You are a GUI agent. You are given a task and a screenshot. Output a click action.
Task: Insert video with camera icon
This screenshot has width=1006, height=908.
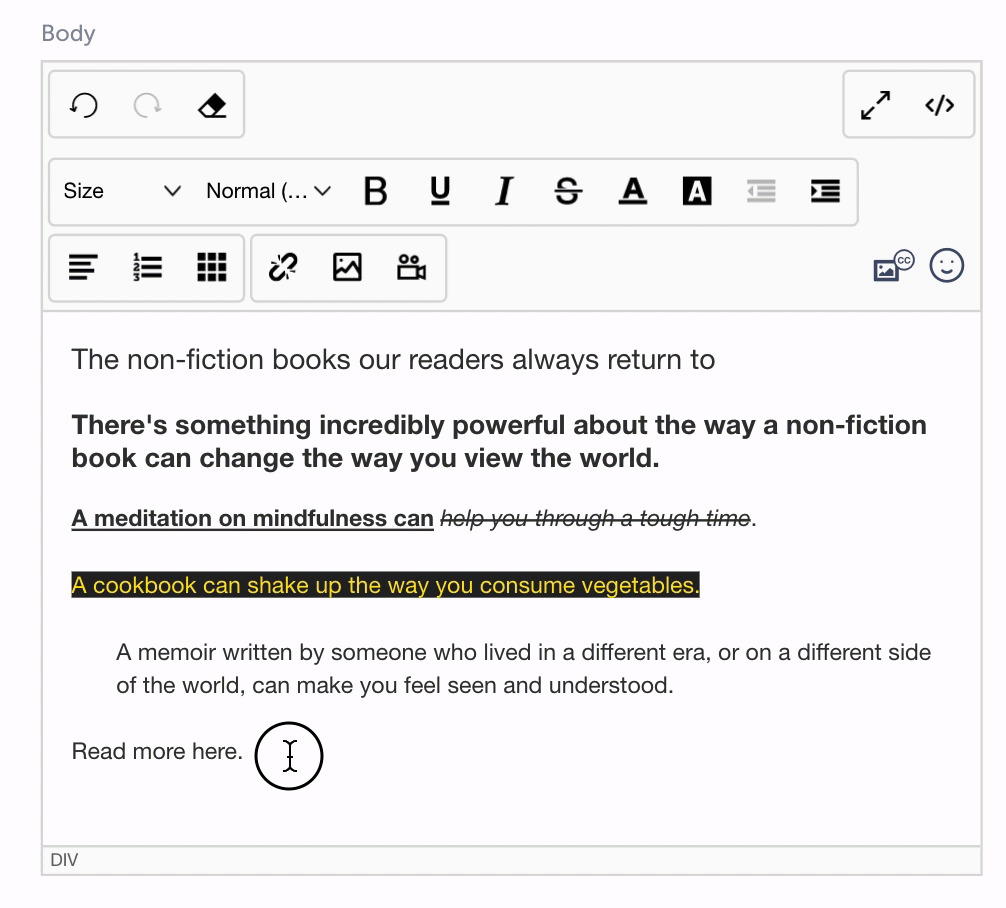[x=411, y=267]
